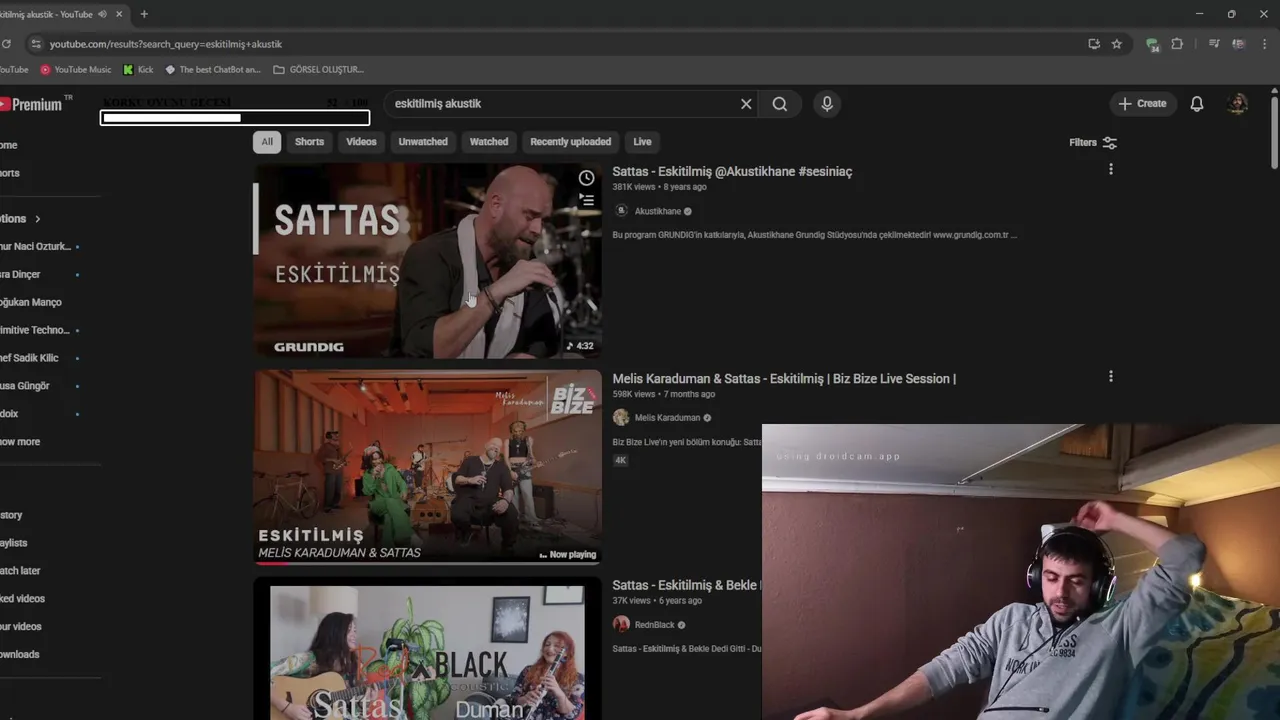Install app icon in address bar
Viewport: 1280px width, 720px height.
[1094, 44]
